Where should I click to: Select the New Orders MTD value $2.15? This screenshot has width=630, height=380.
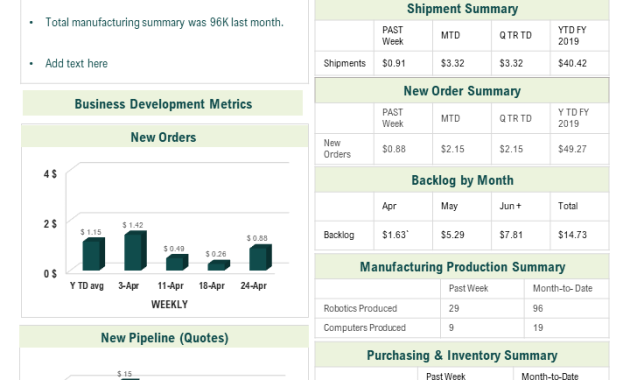(452, 149)
